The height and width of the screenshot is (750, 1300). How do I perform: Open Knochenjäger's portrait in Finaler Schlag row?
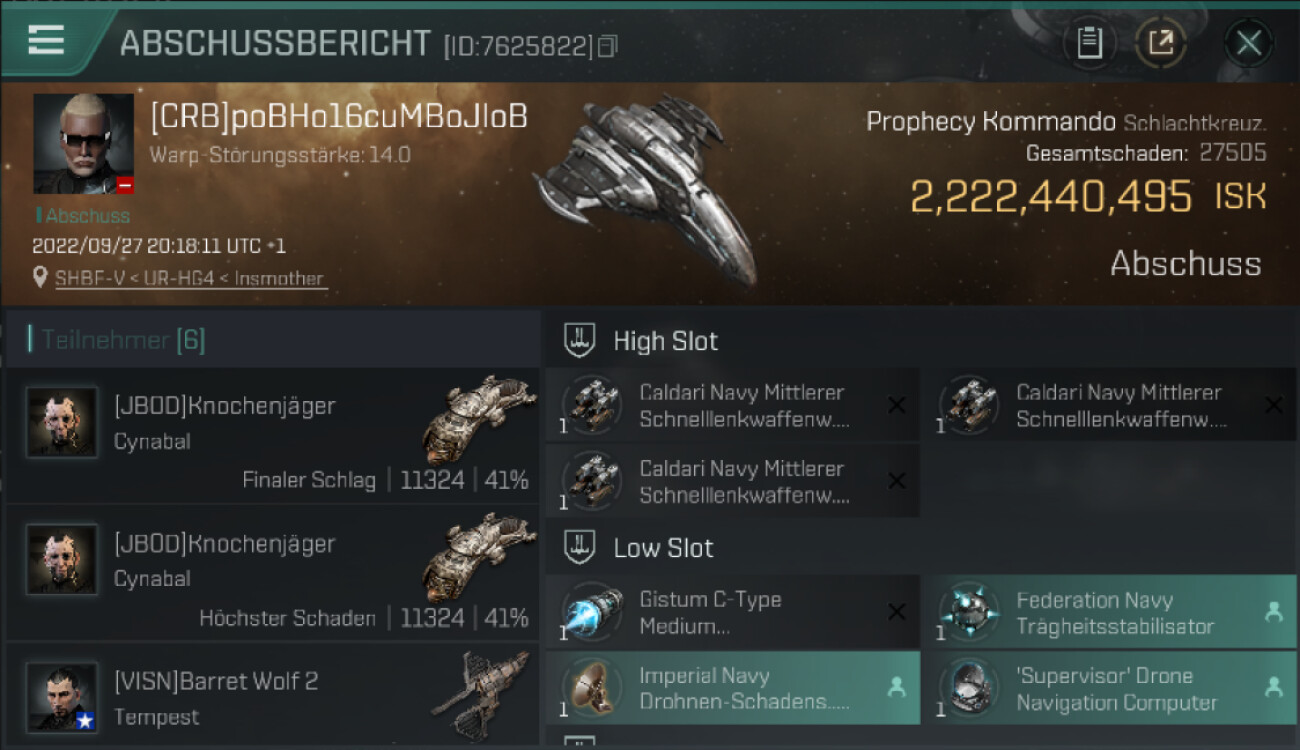pyautogui.click(x=62, y=423)
